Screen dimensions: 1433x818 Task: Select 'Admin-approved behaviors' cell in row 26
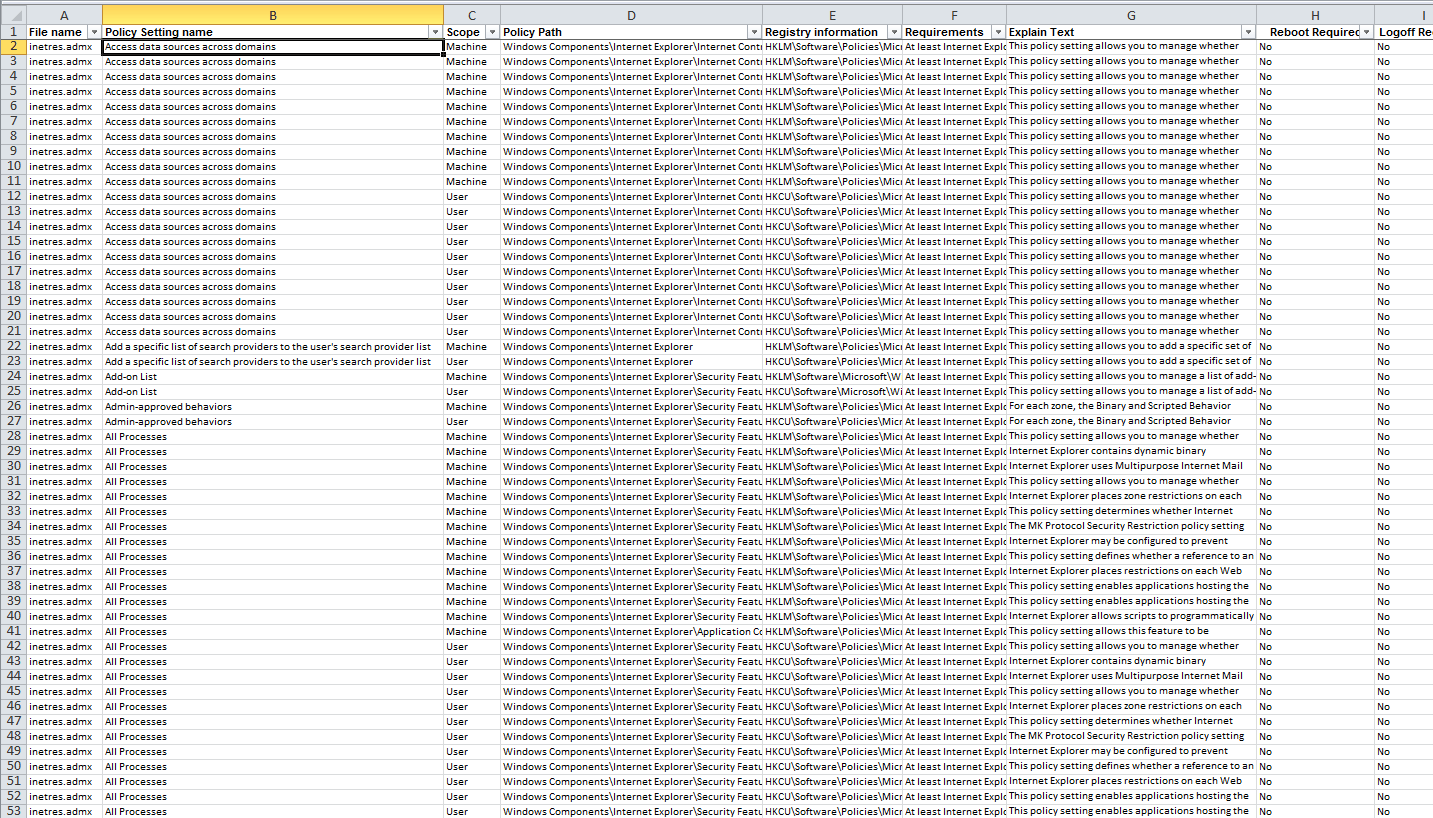pyautogui.click(x=273, y=407)
